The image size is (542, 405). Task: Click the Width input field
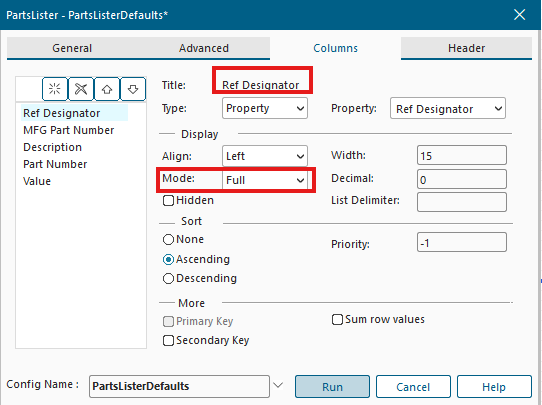pyautogui.click(x=462, y=155)
